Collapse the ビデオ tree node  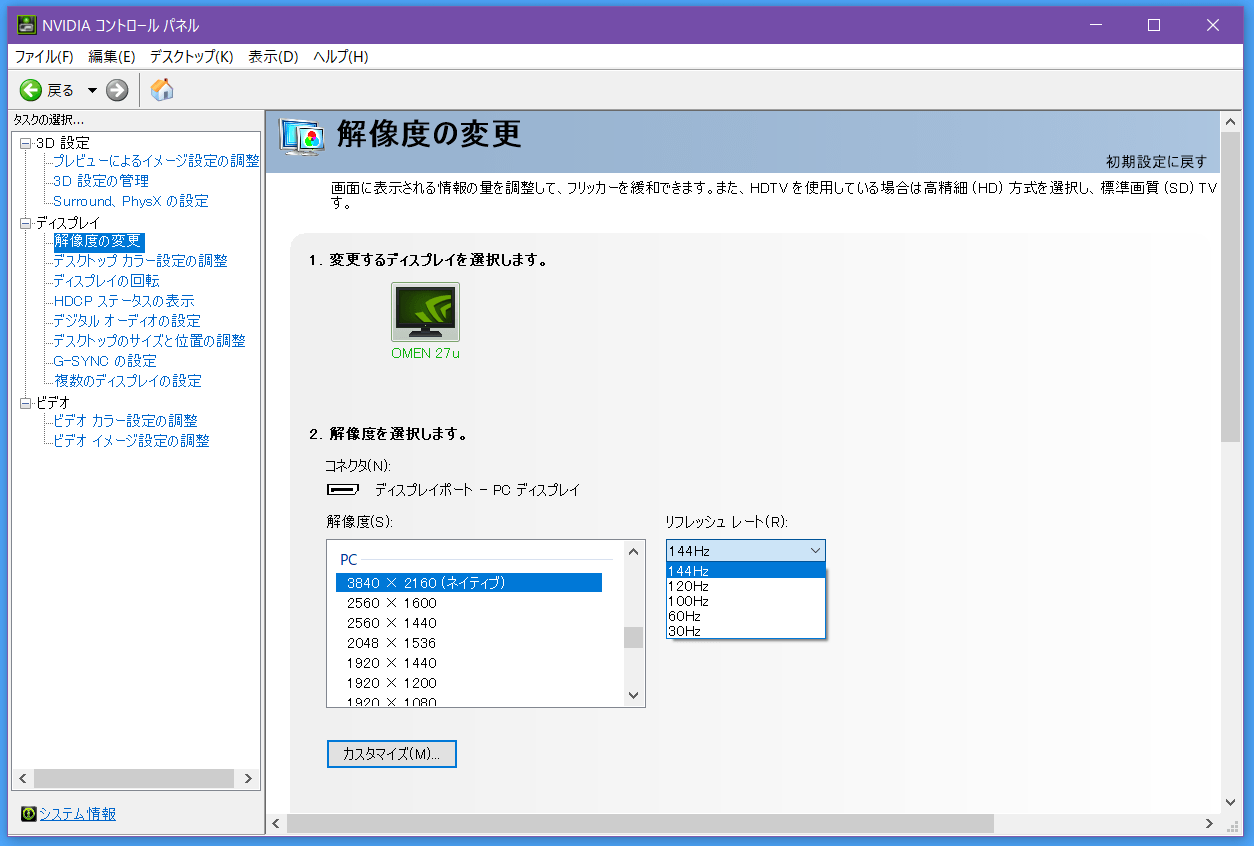point(26,403)
